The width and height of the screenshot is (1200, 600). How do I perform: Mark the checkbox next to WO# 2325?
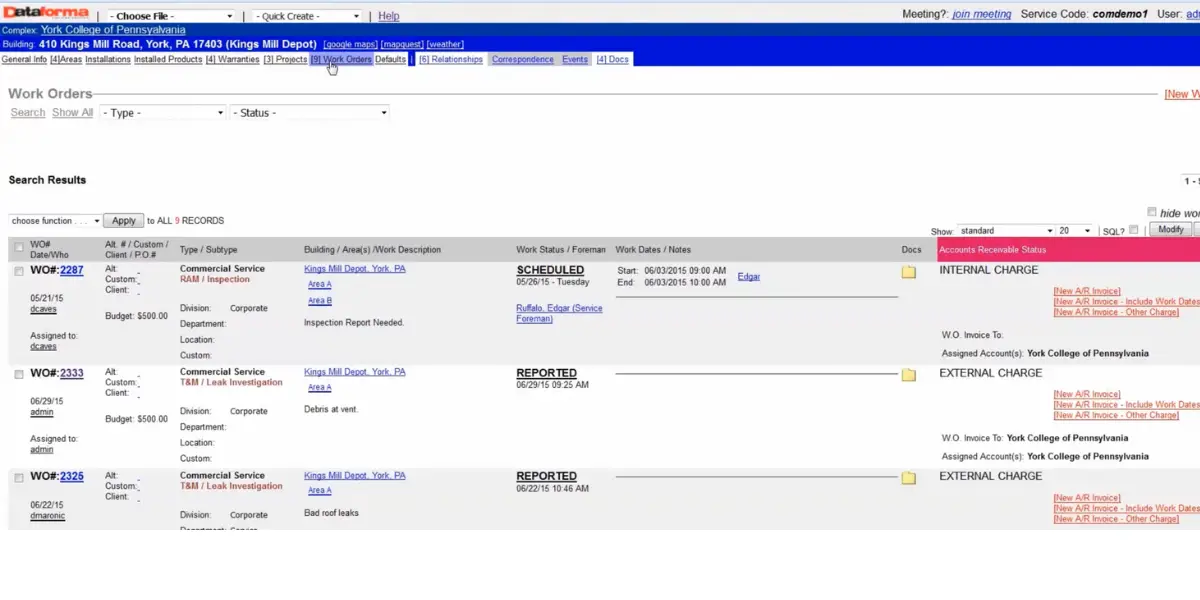[19, 478]
